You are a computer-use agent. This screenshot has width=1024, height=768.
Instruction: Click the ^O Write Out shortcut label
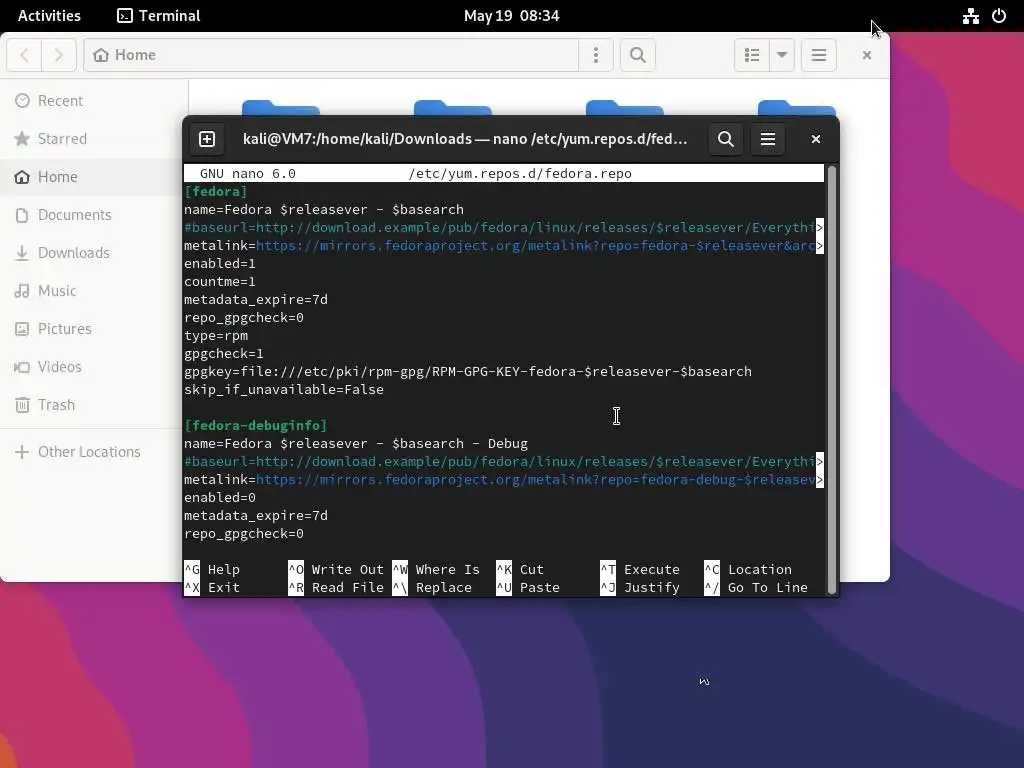(x=336, y=569)
